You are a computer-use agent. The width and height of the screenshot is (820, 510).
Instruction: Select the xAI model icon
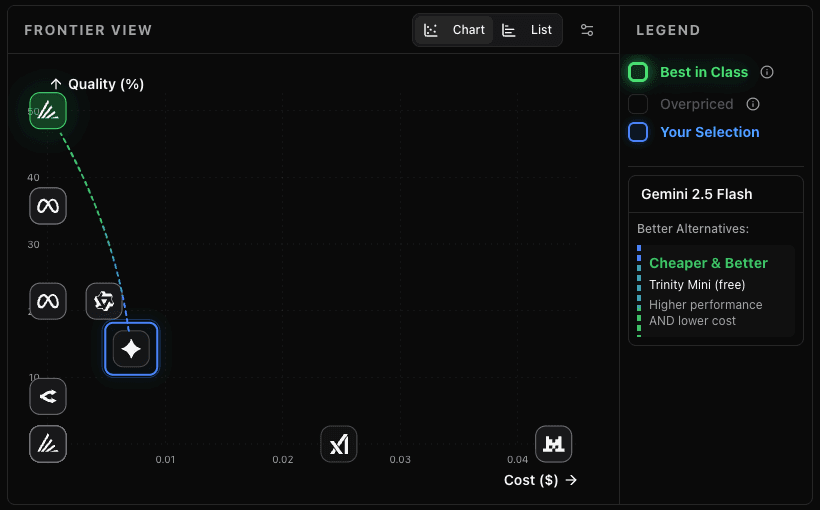339,444
